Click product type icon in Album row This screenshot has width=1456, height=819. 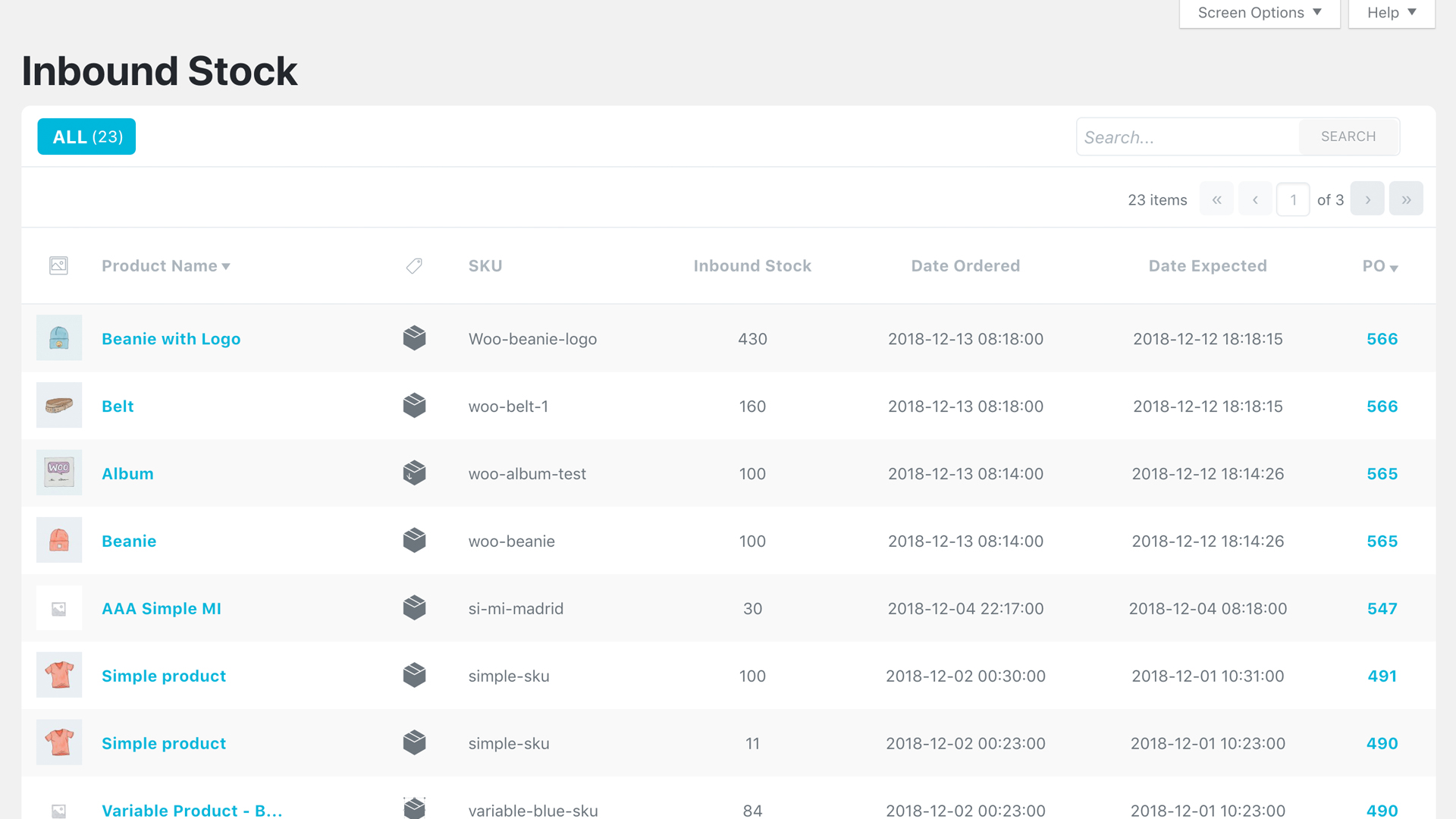tap(414, 472)
